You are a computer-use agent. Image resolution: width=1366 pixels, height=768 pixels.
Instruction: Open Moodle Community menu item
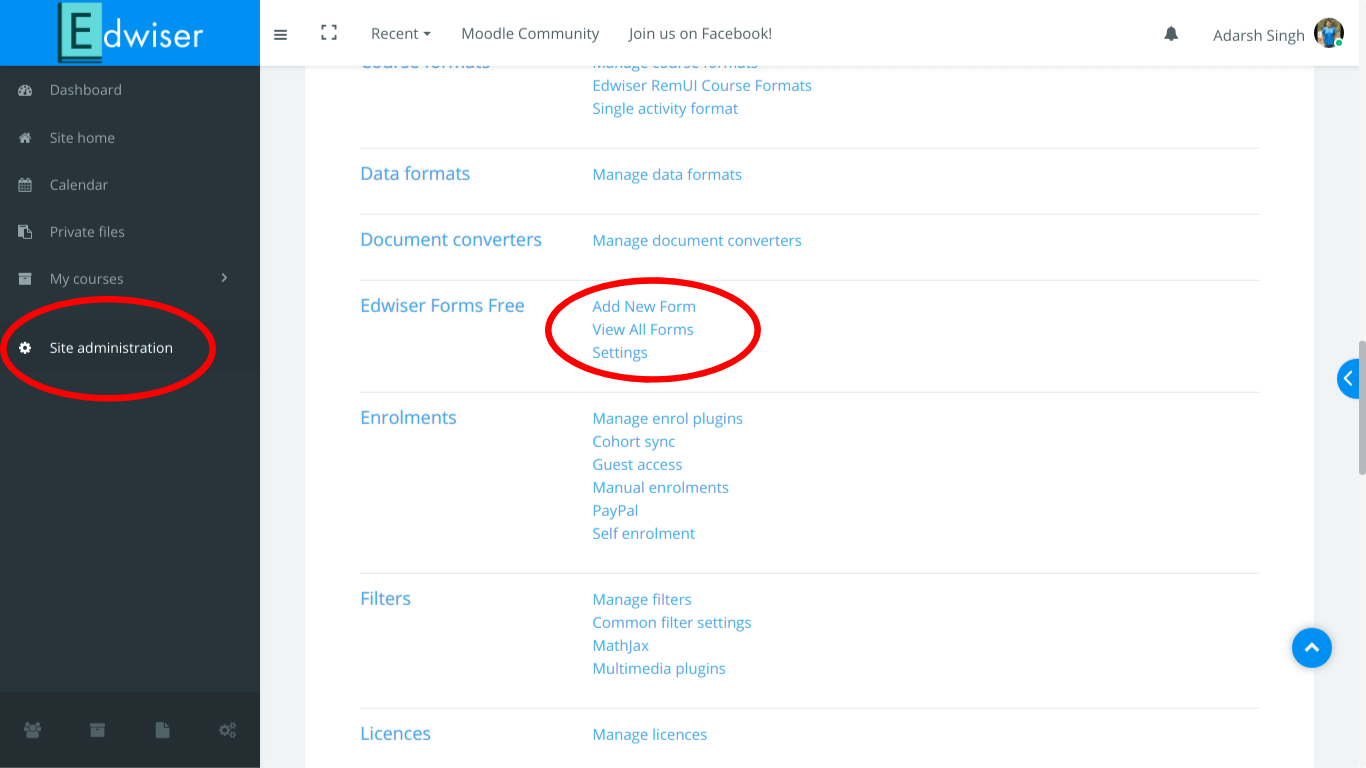point(530,34)
